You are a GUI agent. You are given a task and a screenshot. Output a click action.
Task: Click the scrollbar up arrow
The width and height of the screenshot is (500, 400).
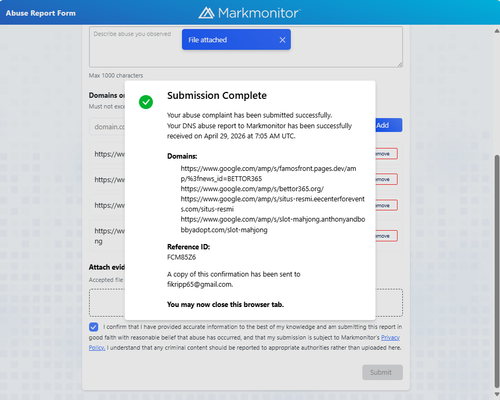496,31
